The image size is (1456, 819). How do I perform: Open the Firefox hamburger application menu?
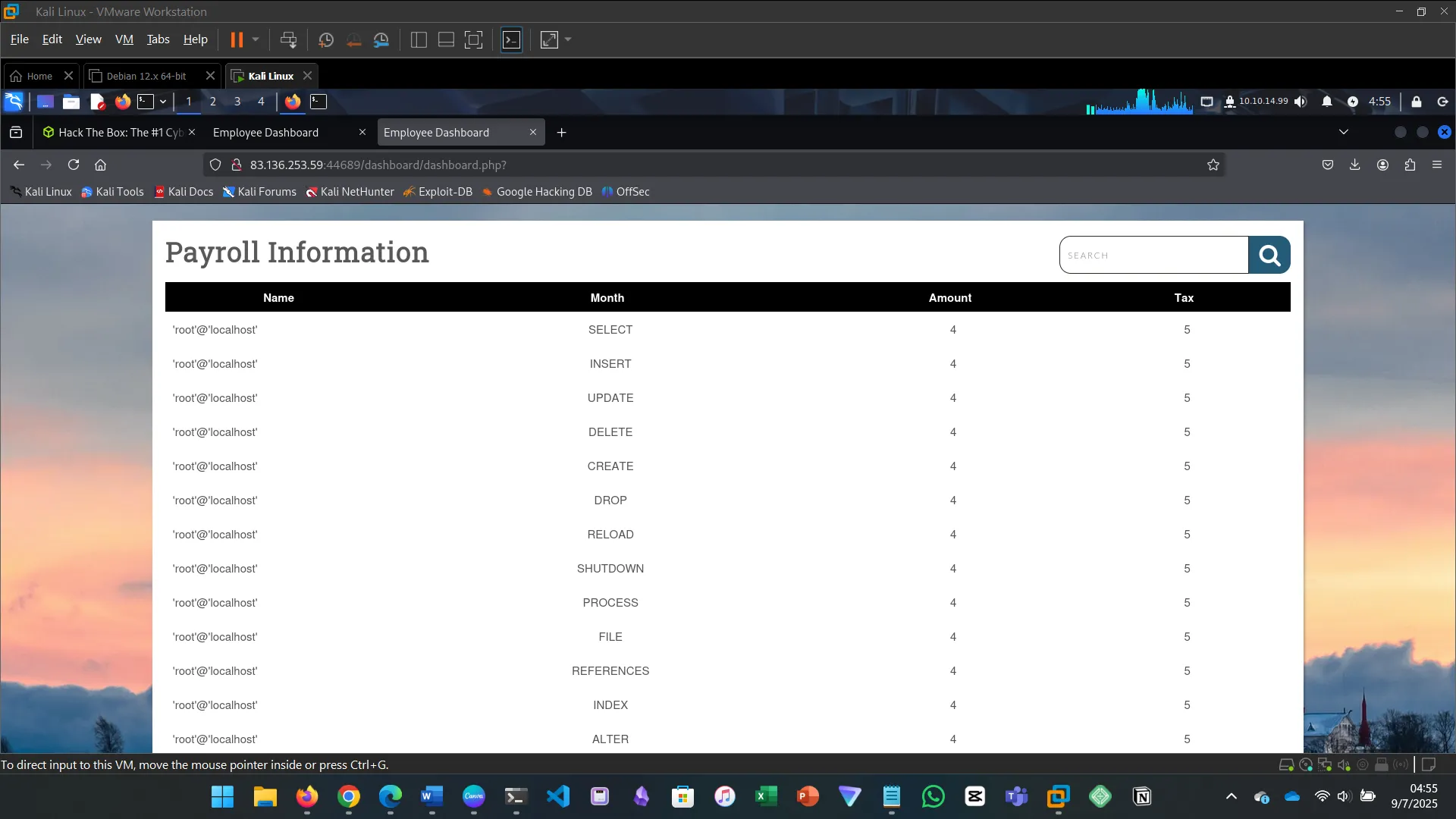pyautogui.click(x=1437, y=165)
